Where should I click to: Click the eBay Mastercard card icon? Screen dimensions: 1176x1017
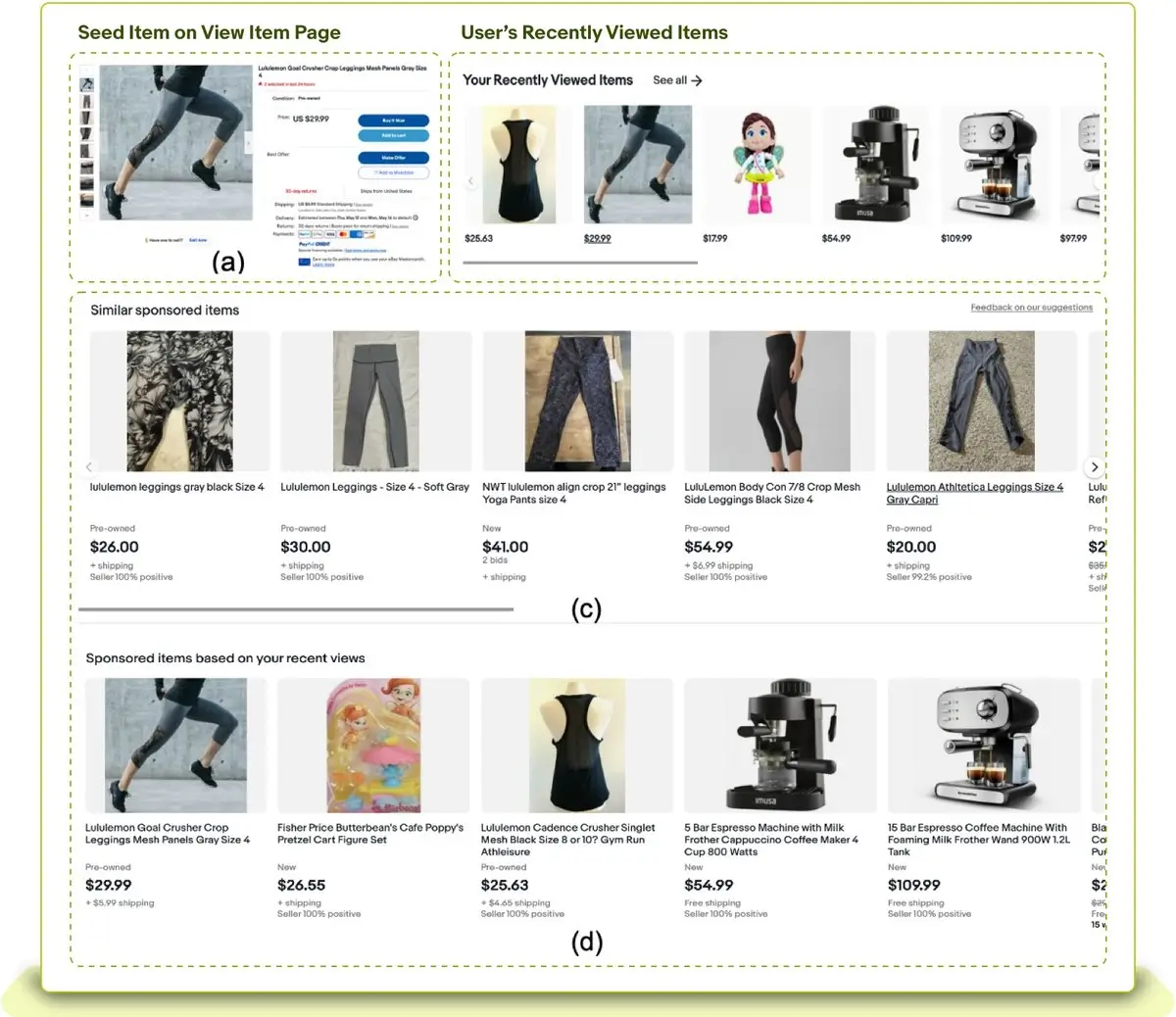(305, 262)
